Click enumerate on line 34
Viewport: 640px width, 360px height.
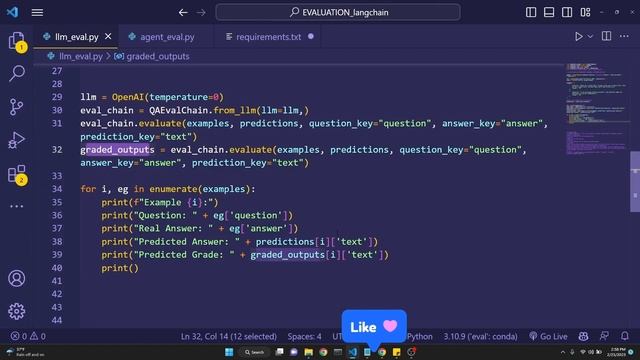pyautogui.click(x=173, y=189)
